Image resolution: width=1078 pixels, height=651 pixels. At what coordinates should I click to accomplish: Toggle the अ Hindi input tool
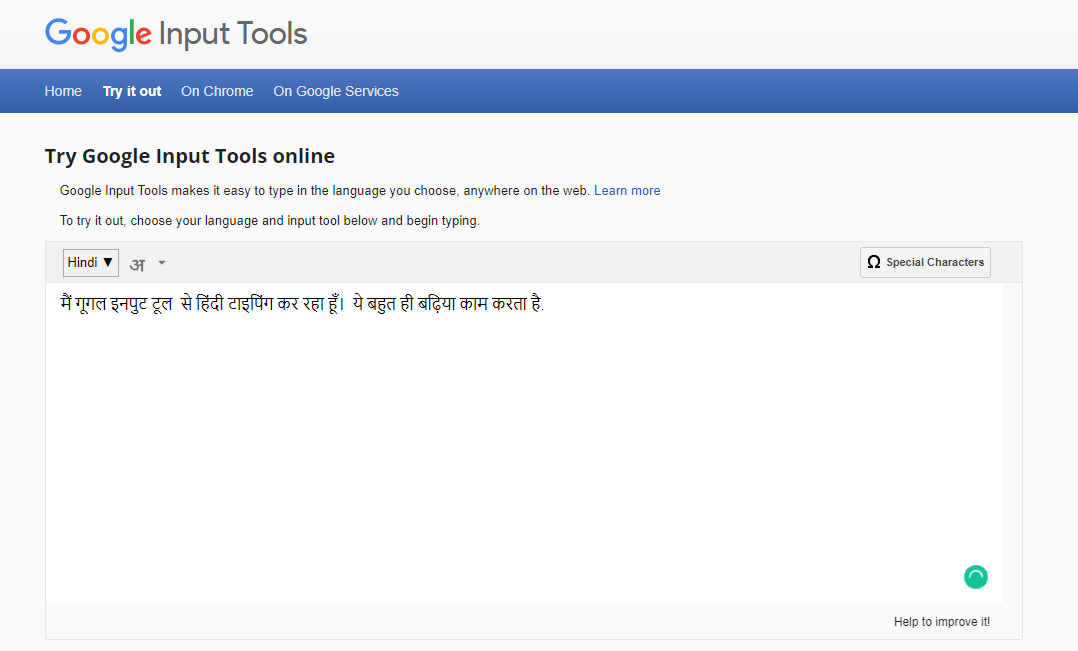tap(137, 263)
